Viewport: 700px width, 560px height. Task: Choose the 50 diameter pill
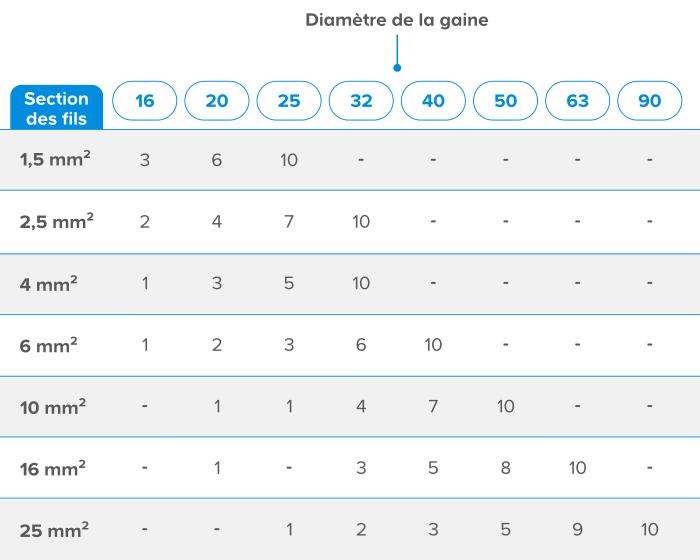[506, 101]
